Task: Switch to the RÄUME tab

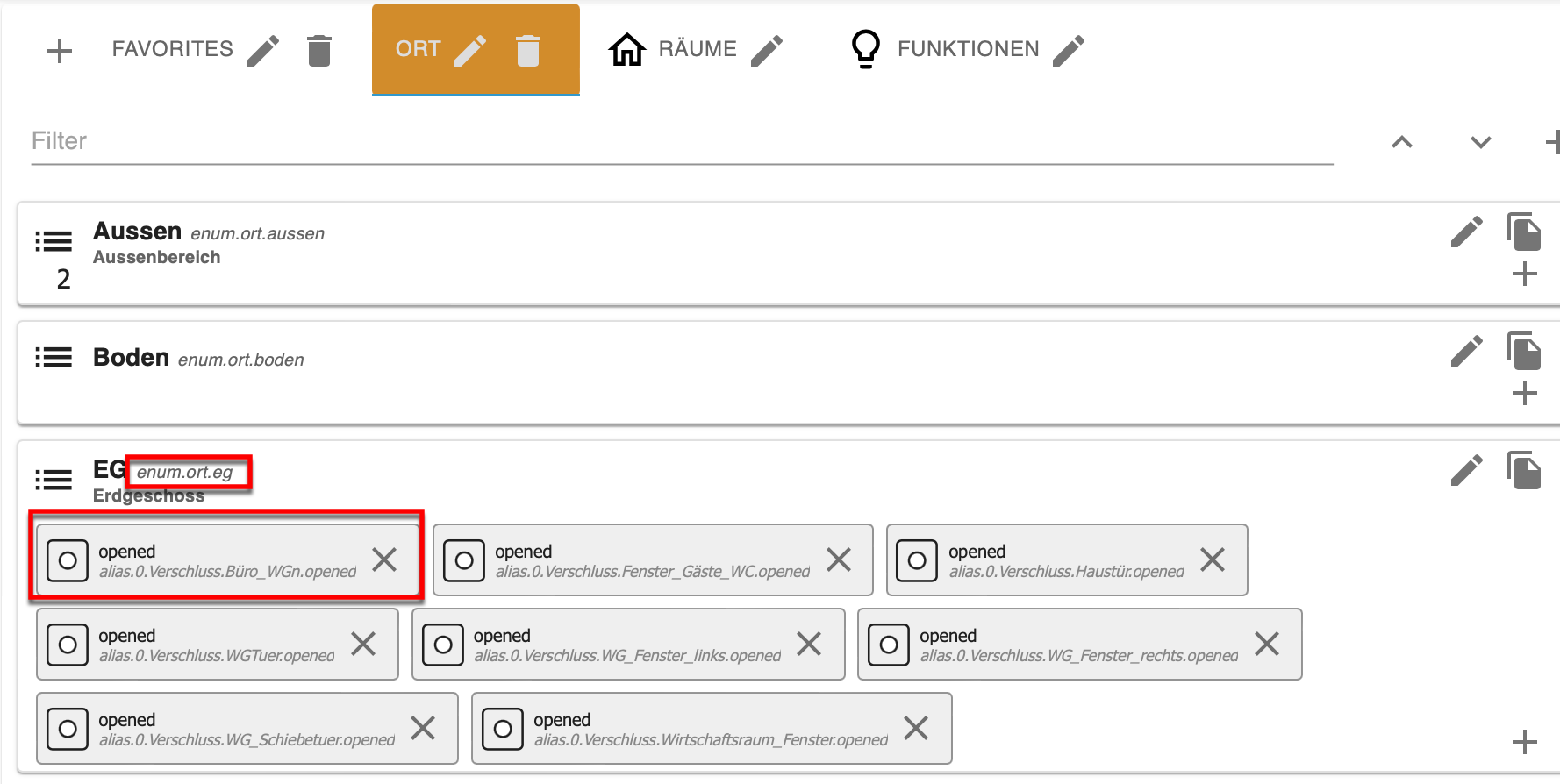Action: click(x=697, y=49)
